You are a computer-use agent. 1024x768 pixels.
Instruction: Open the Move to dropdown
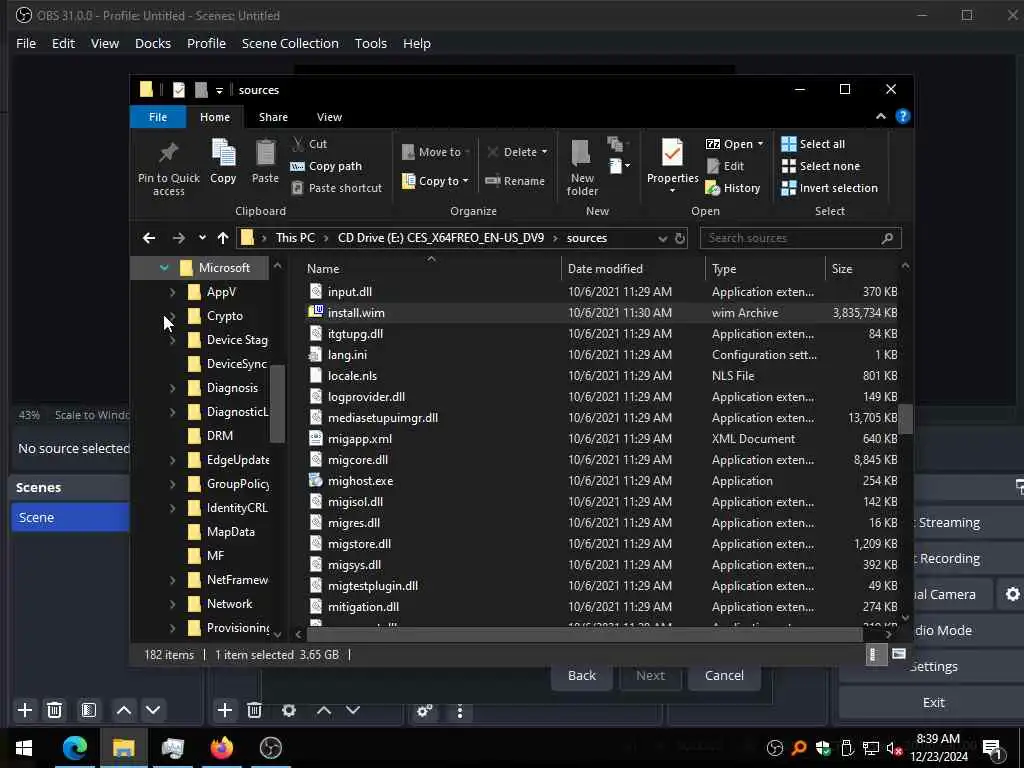(436, 152)
